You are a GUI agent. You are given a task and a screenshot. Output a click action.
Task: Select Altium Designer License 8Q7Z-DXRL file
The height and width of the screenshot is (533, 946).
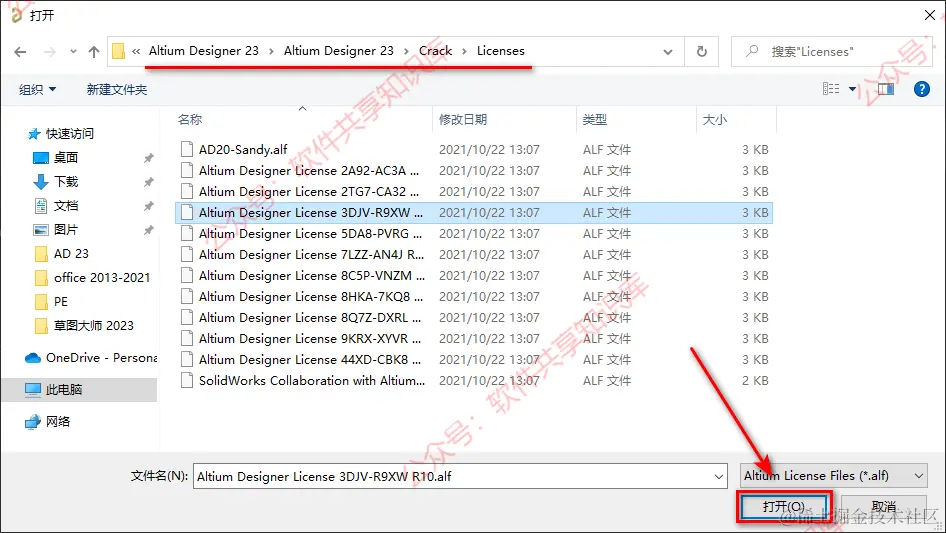pyautogui.click(x=474, y=318)
